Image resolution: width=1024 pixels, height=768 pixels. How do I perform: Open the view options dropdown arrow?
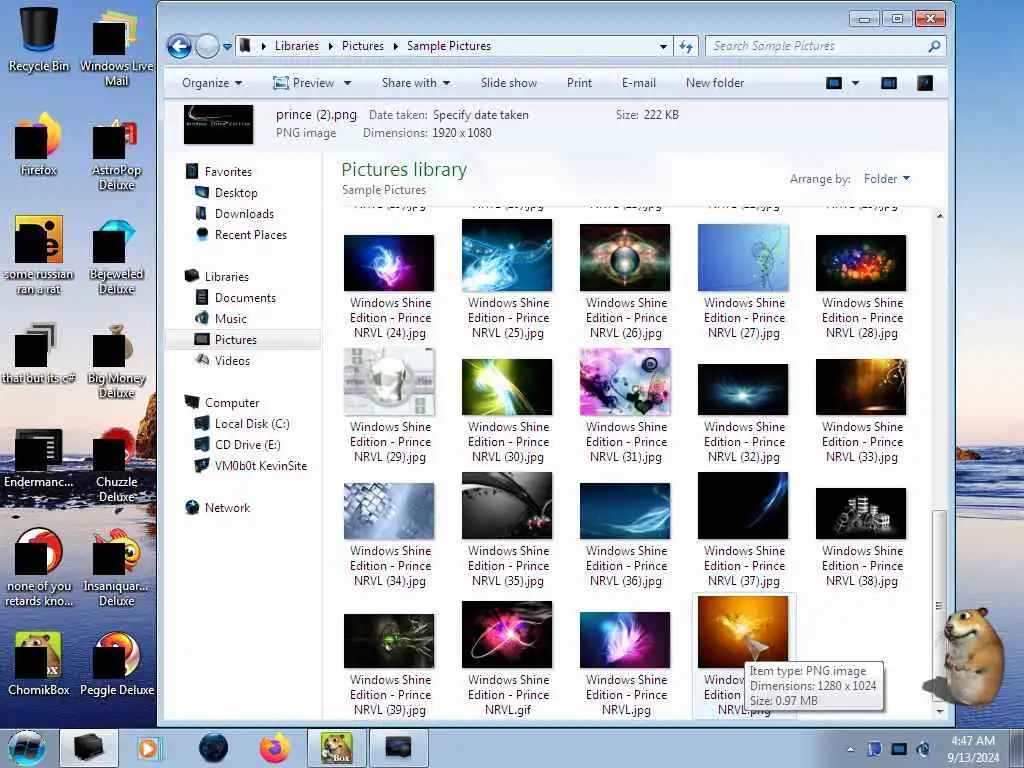855,83
